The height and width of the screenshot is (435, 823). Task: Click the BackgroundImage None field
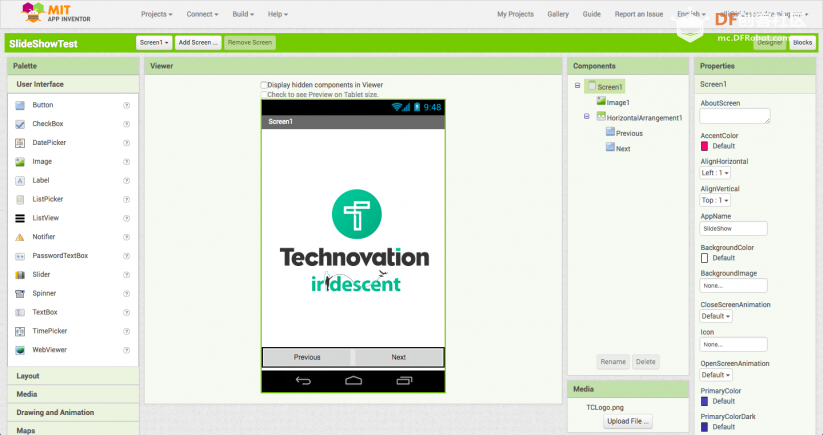tap(733, 285)
